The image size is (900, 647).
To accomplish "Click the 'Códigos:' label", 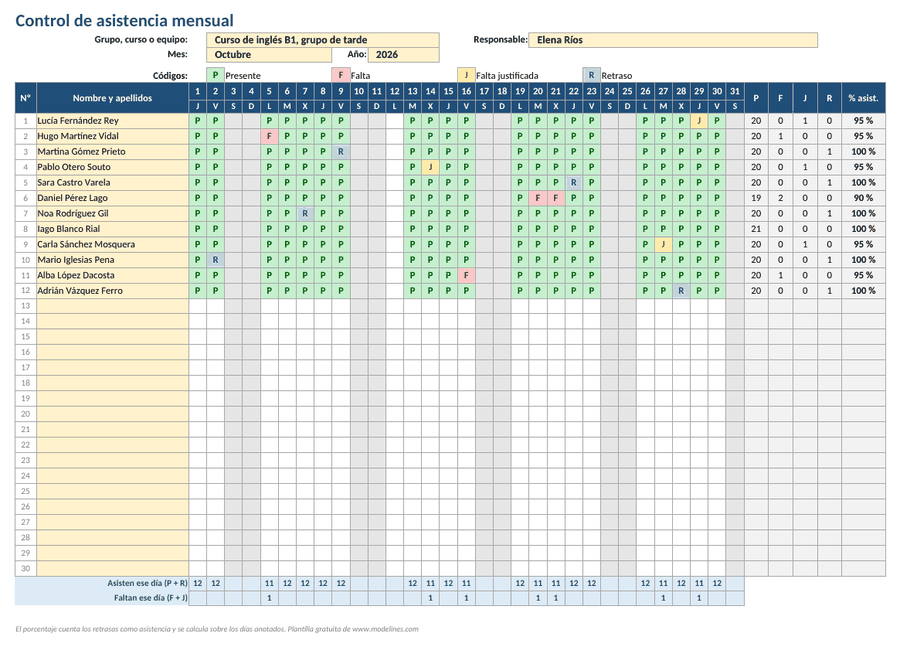I will [170, 76].
